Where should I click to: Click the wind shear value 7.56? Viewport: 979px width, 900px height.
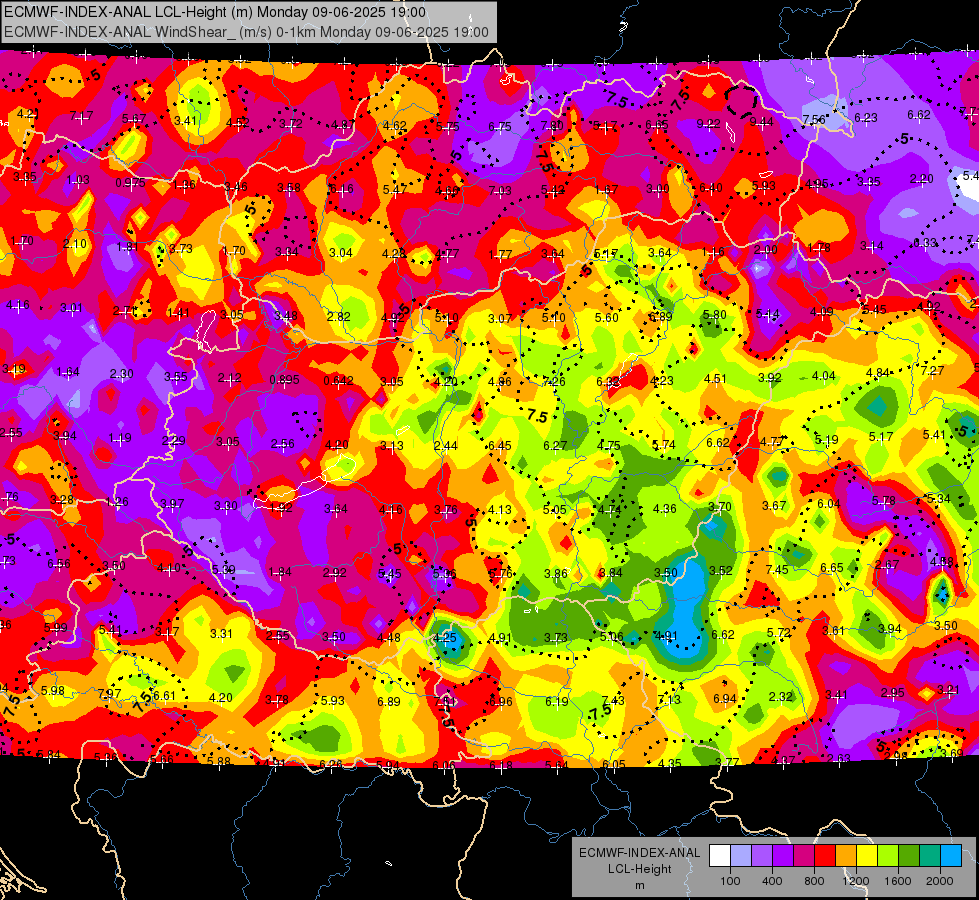click(x=814, y=119)
